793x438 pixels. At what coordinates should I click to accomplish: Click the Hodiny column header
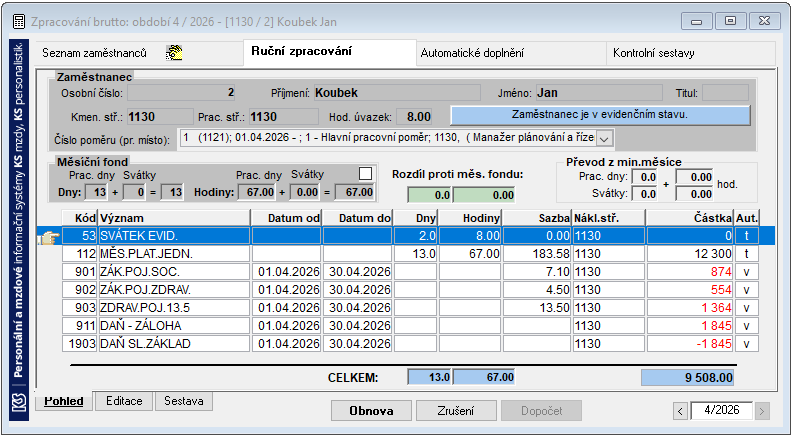click(x=470, y=218)
